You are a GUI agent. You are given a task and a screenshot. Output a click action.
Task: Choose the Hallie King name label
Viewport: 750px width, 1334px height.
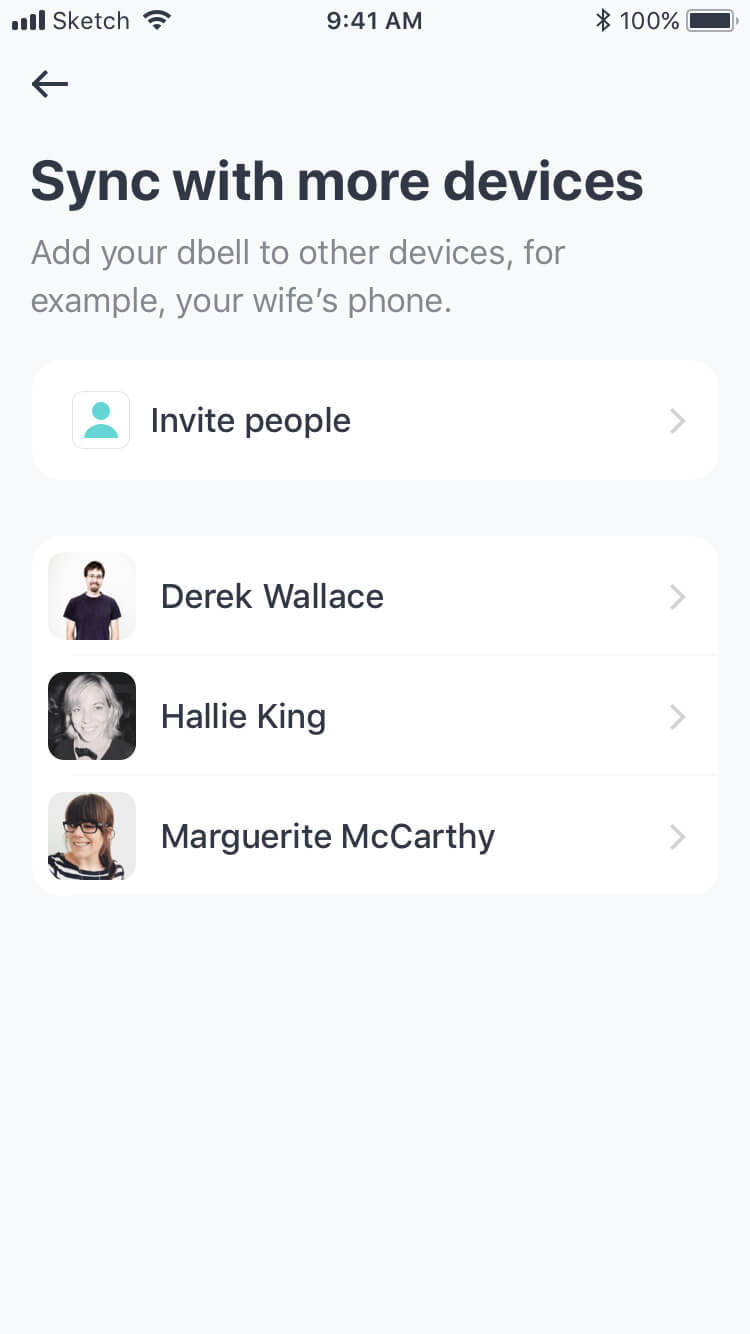point(243,717)
